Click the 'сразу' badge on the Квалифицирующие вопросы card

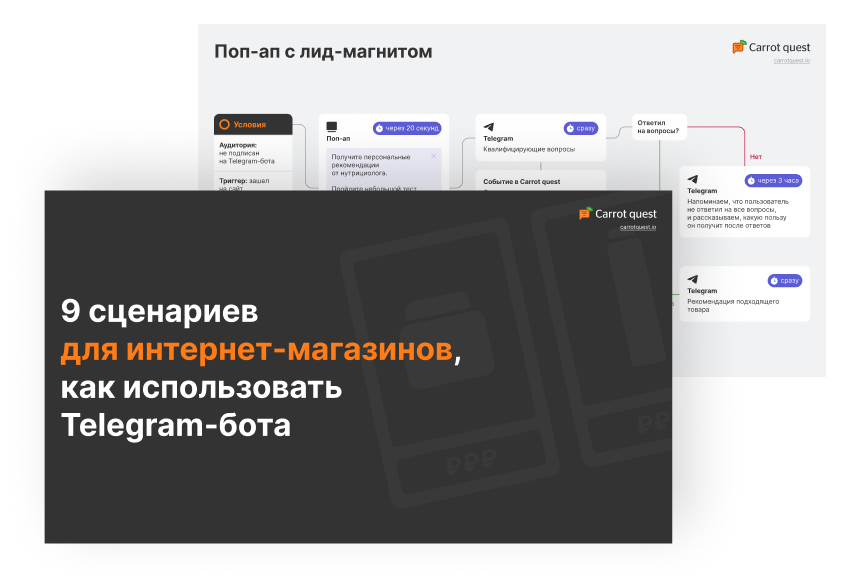coord(581,128)
